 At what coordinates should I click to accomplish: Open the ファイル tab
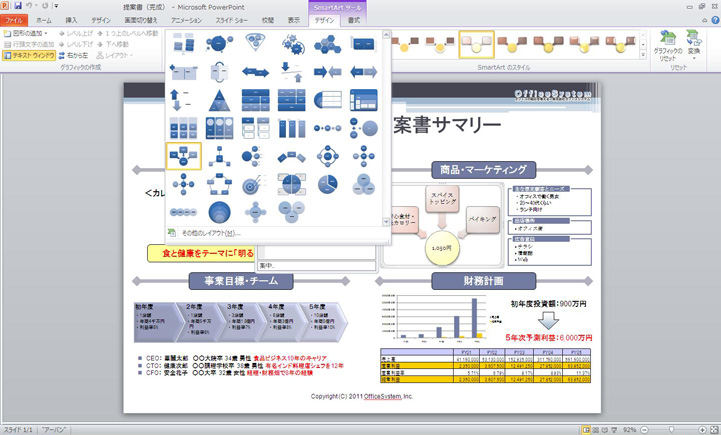point(14,20)
